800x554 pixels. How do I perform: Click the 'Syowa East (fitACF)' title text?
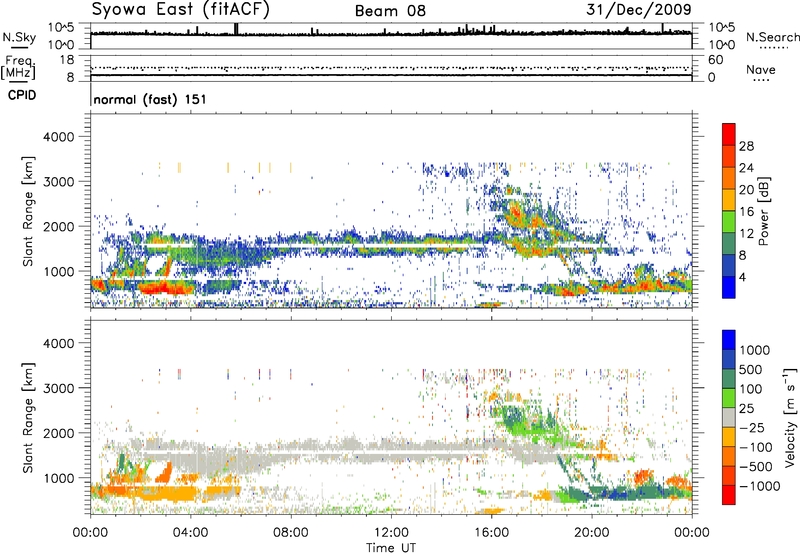click(180, 10)
